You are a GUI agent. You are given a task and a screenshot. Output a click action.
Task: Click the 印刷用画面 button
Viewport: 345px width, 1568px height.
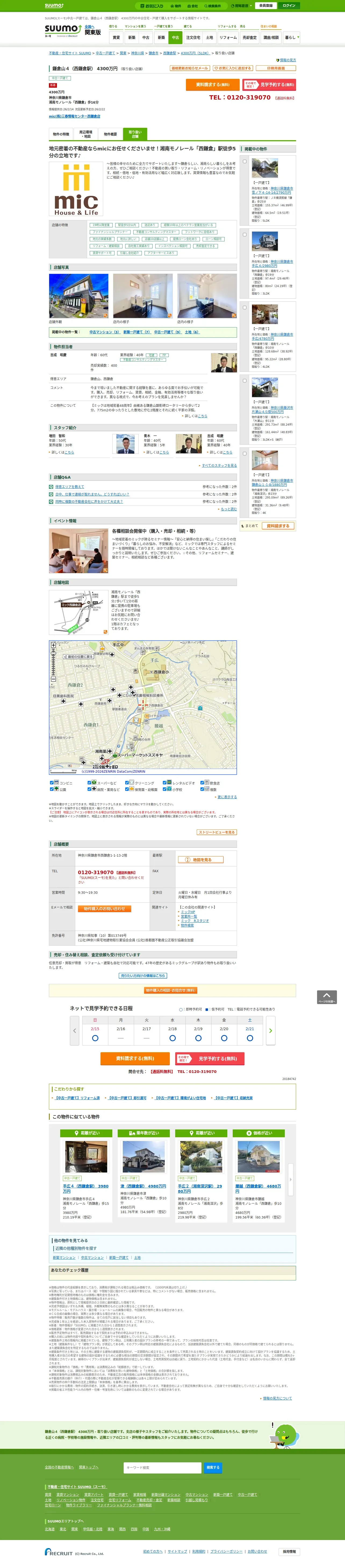276,68
